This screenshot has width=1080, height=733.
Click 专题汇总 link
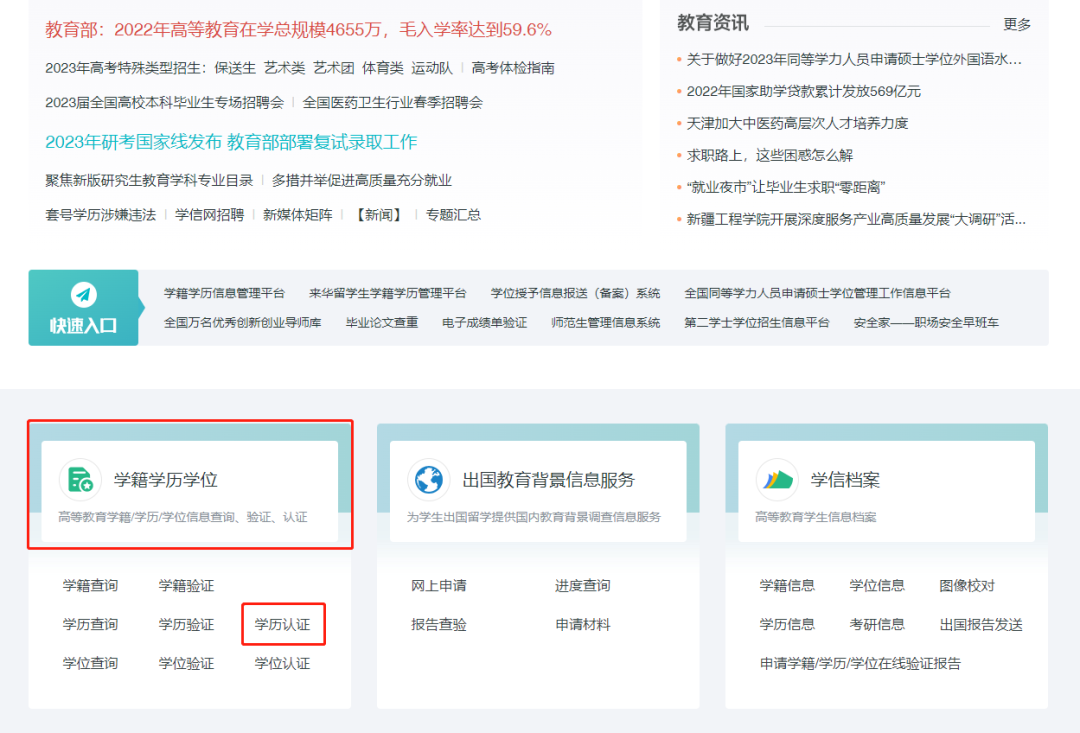point(451,214)
